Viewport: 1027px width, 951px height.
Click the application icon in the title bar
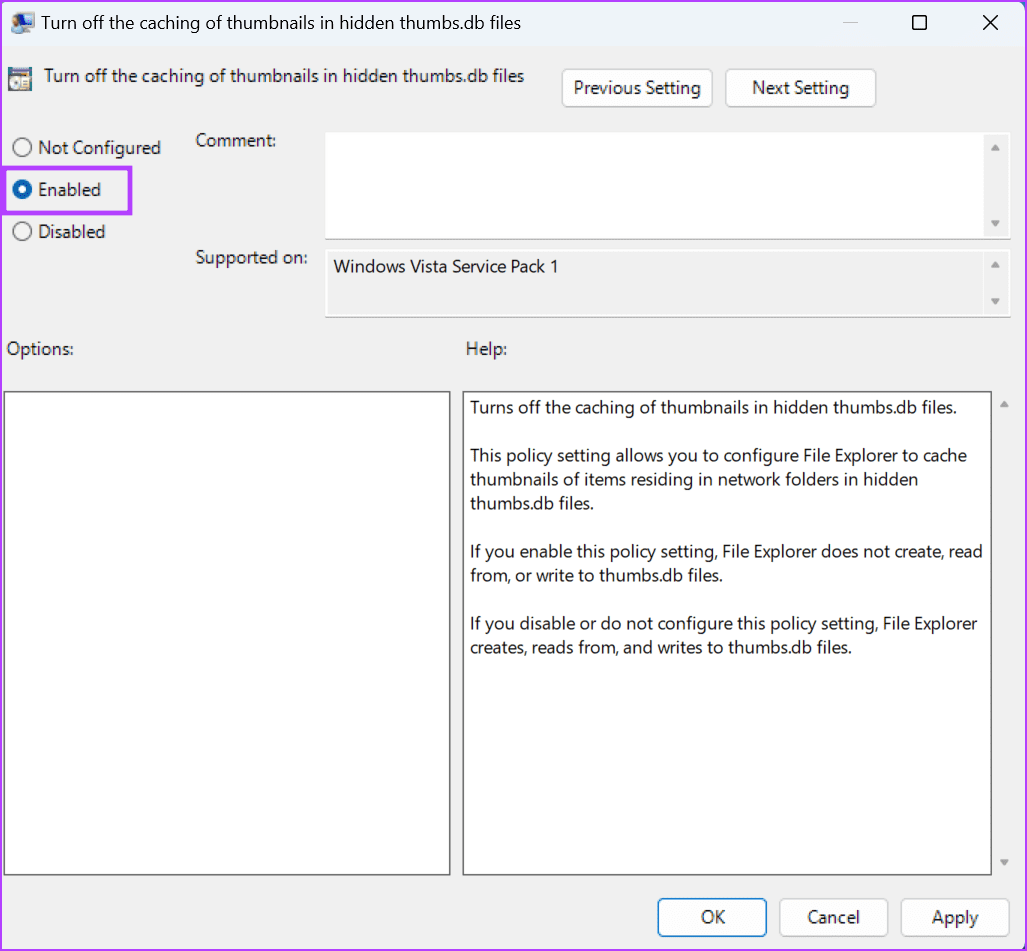pos(21,21)
